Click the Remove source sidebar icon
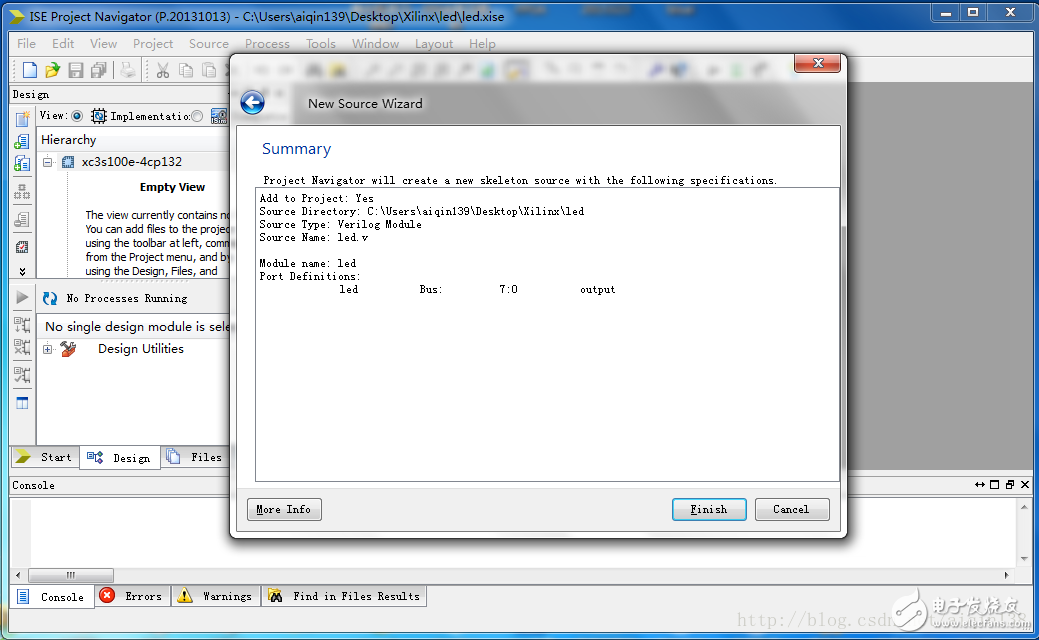 [x=22, y=219]
